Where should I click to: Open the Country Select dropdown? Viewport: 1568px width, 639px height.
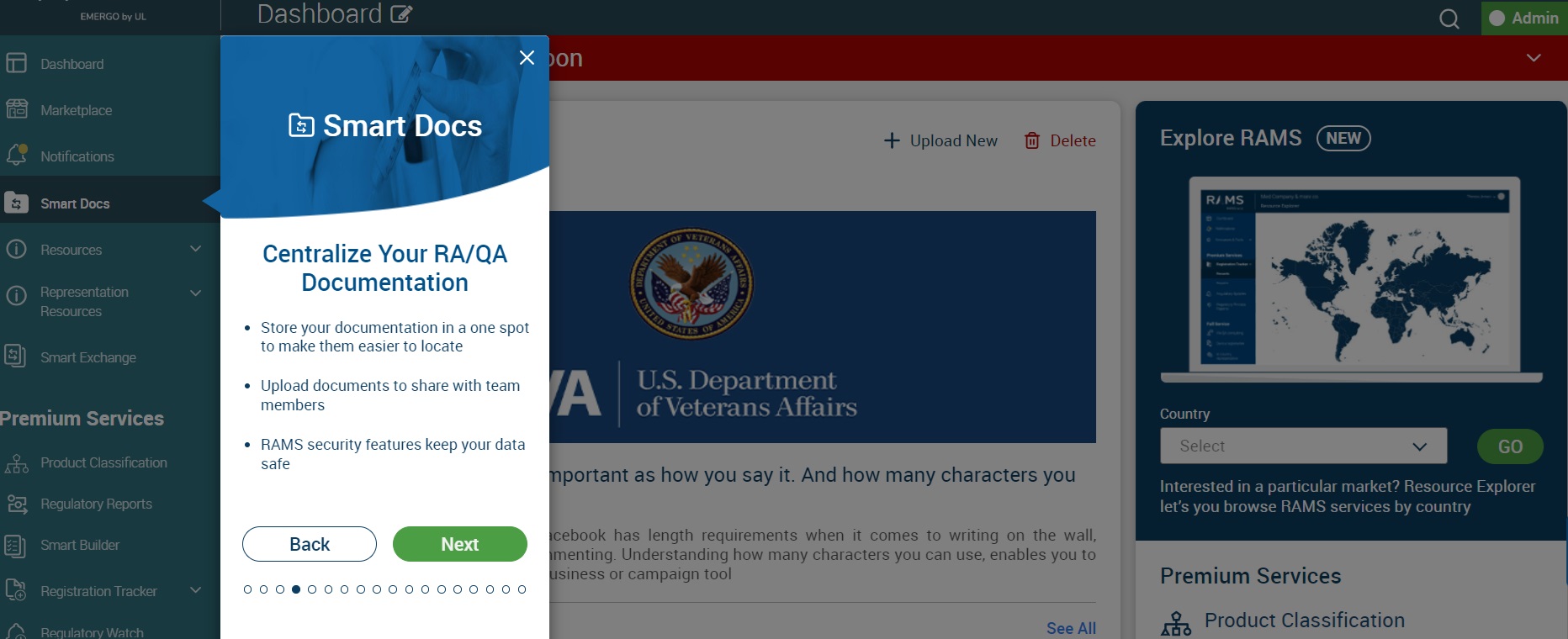tap(1303, 446)
